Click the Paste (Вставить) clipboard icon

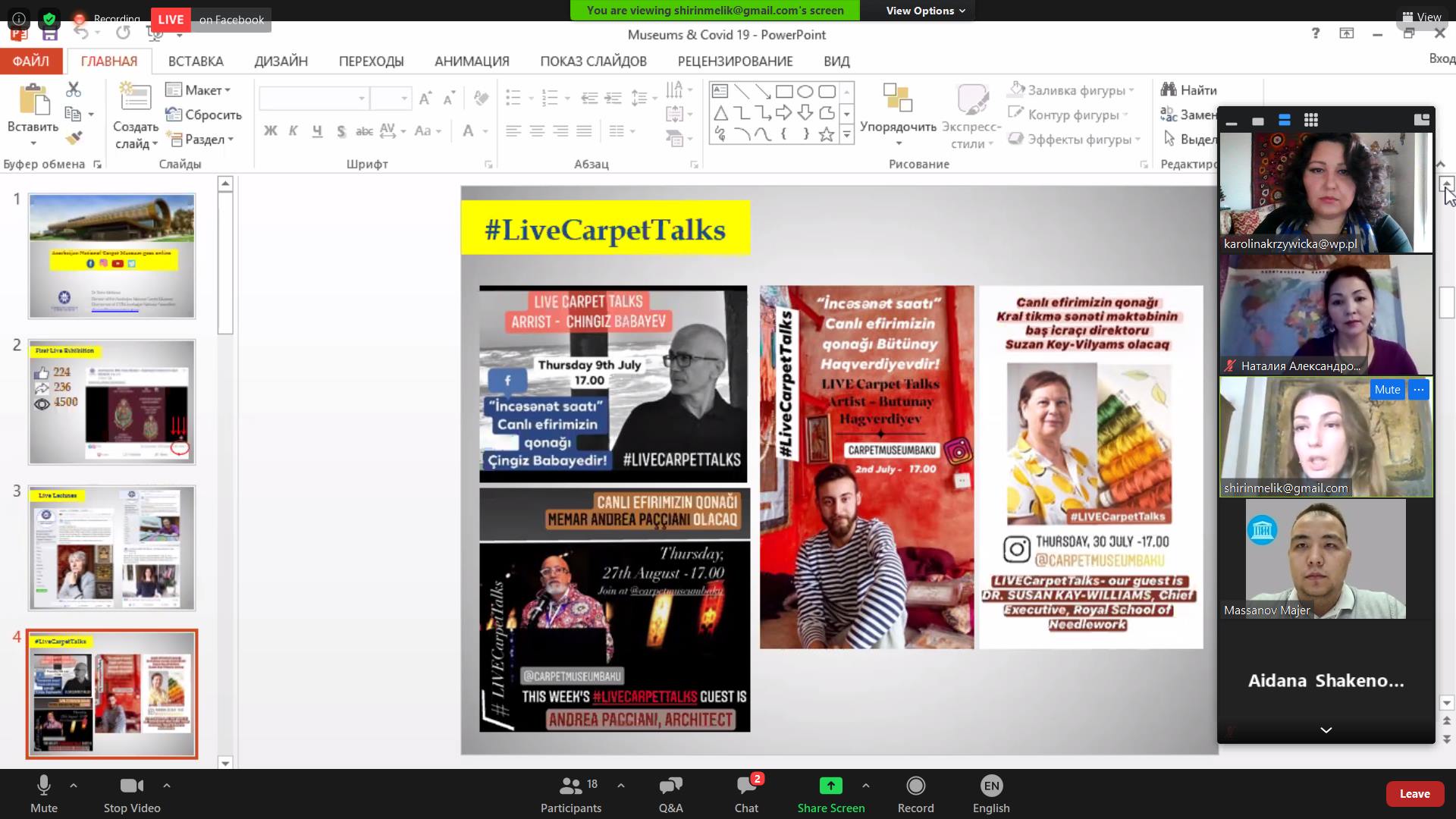pos(33,100)
